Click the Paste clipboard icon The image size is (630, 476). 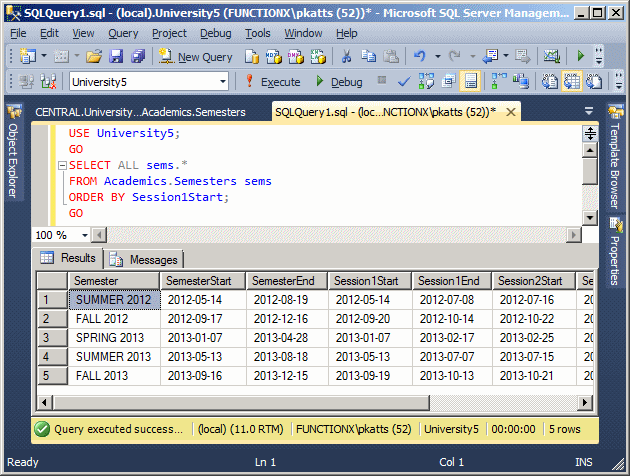pos(391,56)
